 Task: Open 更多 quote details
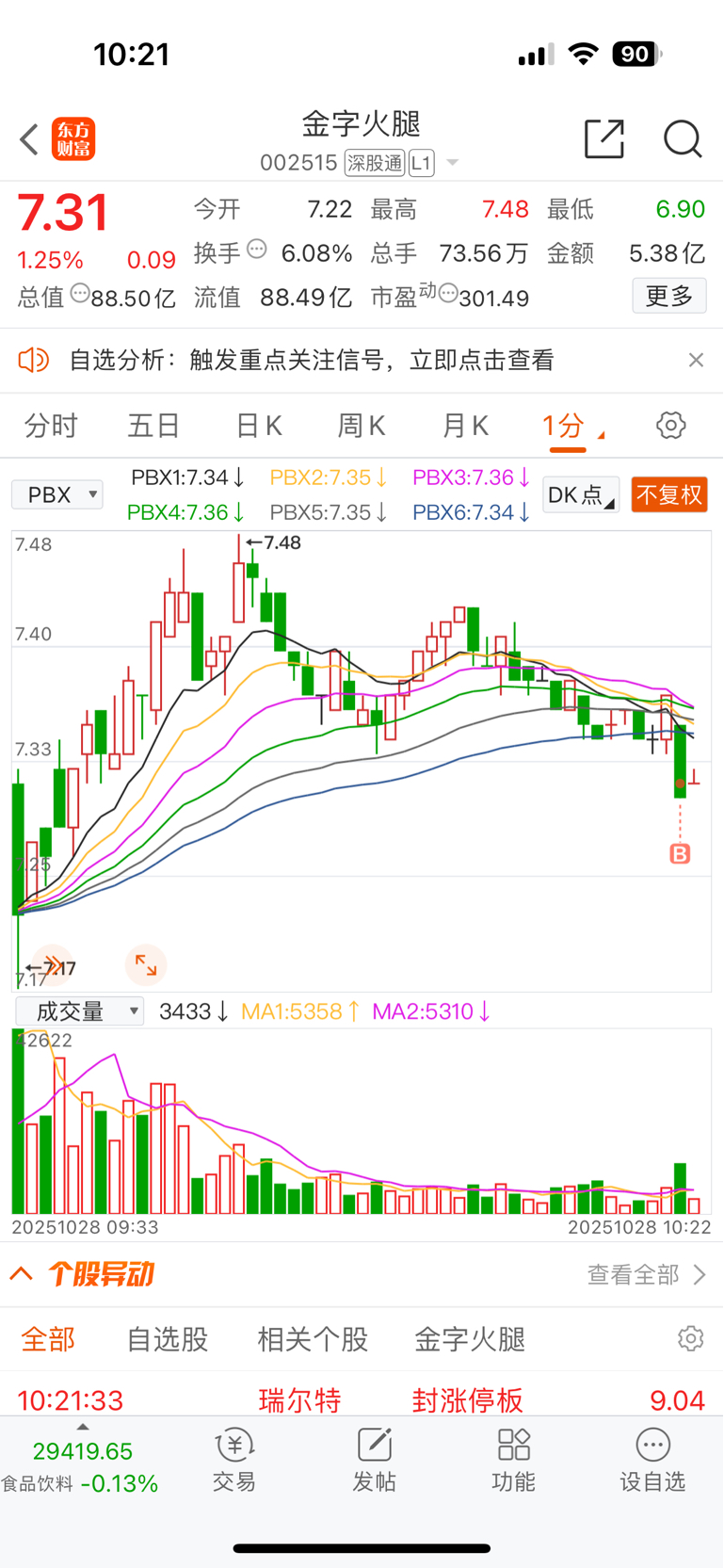tap(669, 297)
